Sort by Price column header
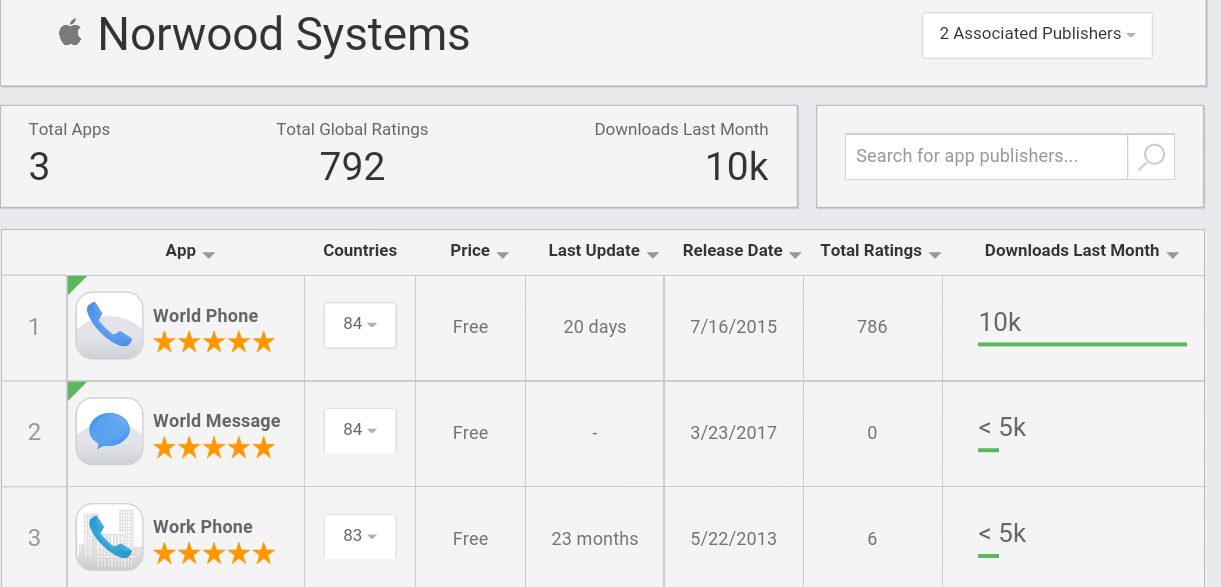Screen dimensions: 1221x587 click(x=479, y=251)
